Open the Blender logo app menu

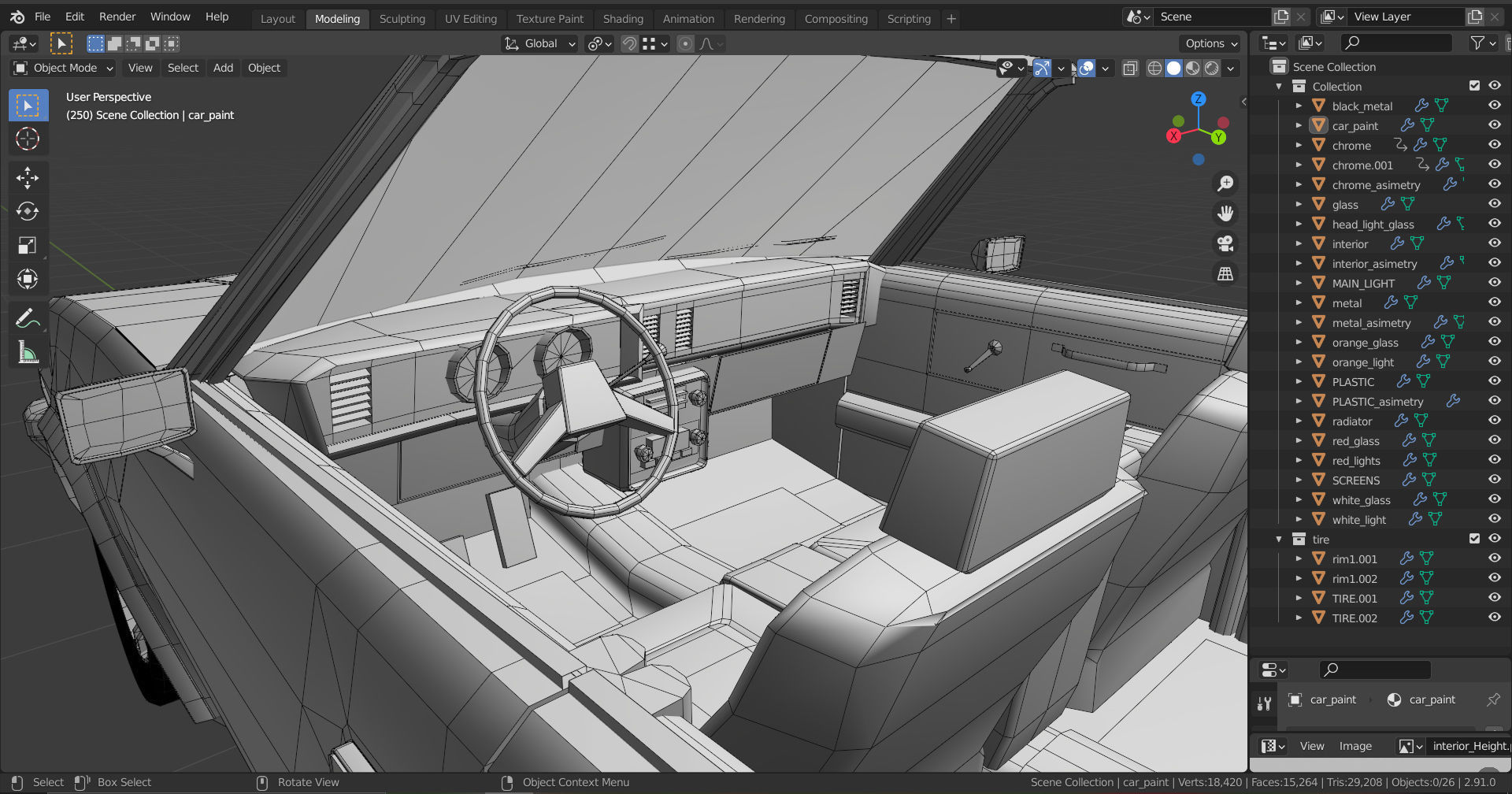click(x=17, y=17)
